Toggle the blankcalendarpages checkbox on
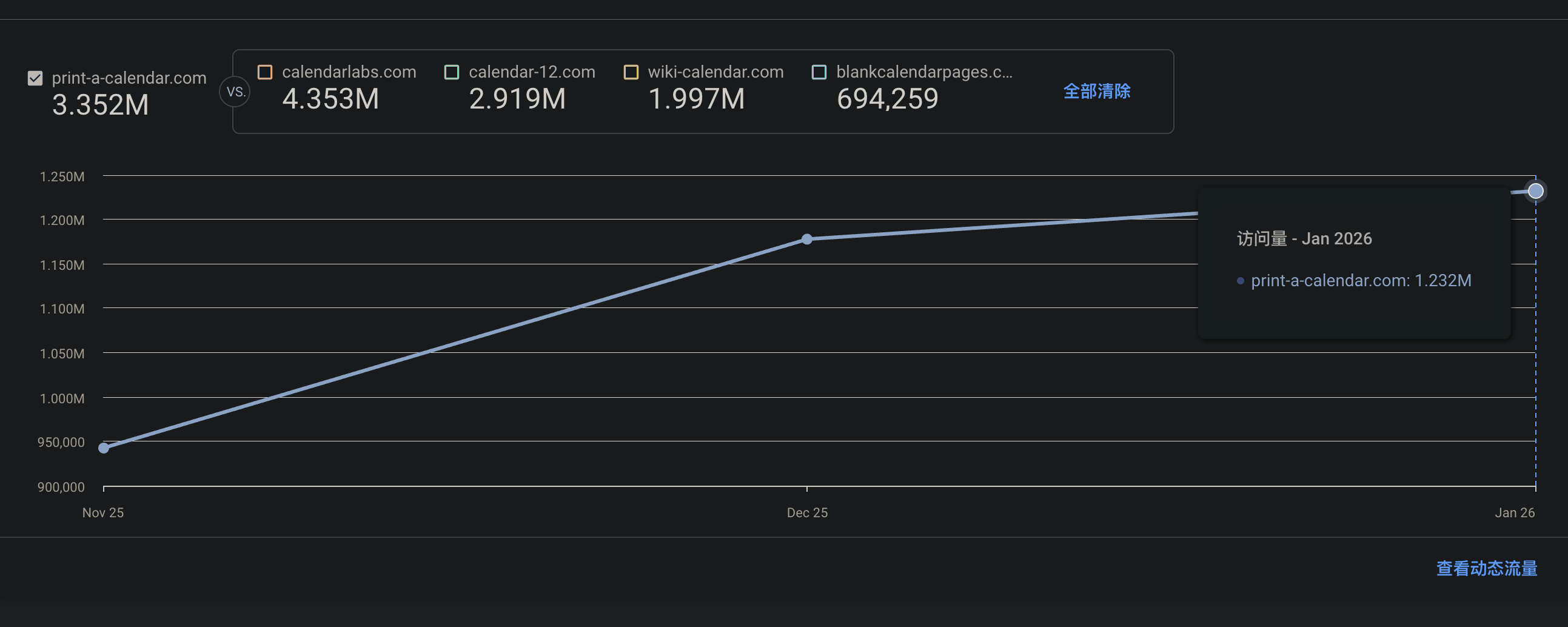Image resolution: width=1568 pixels, height=627 pixels. 819,72
